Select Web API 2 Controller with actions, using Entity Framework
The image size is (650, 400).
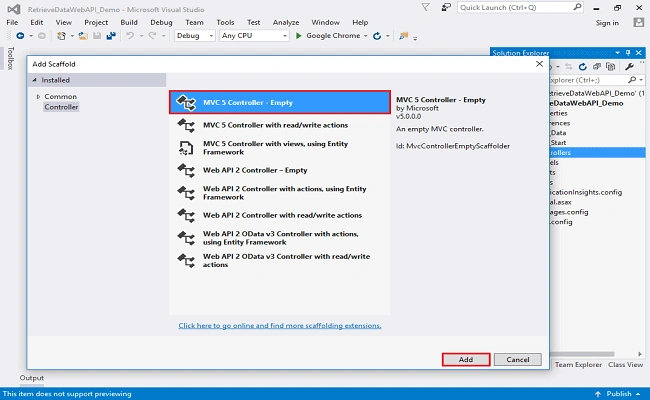(280, 193)
